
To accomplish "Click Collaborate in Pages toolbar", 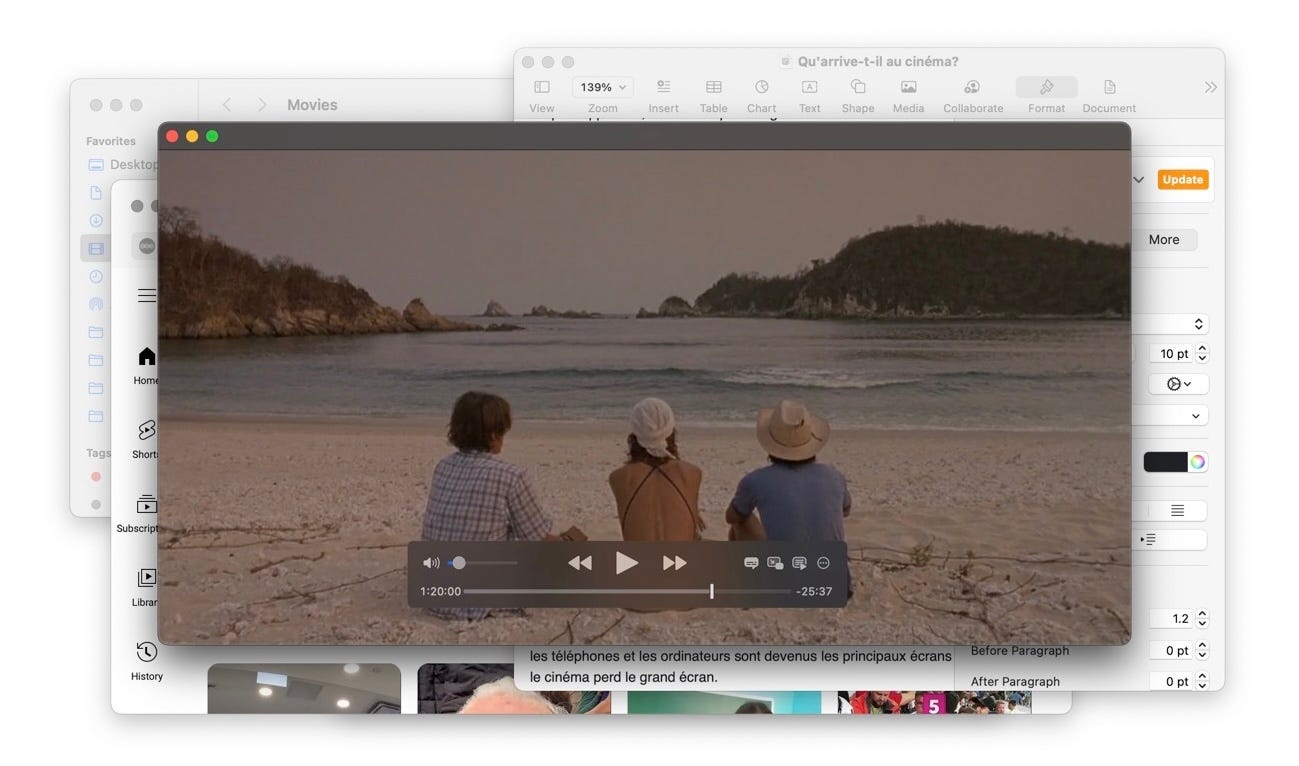I will 973,96.
